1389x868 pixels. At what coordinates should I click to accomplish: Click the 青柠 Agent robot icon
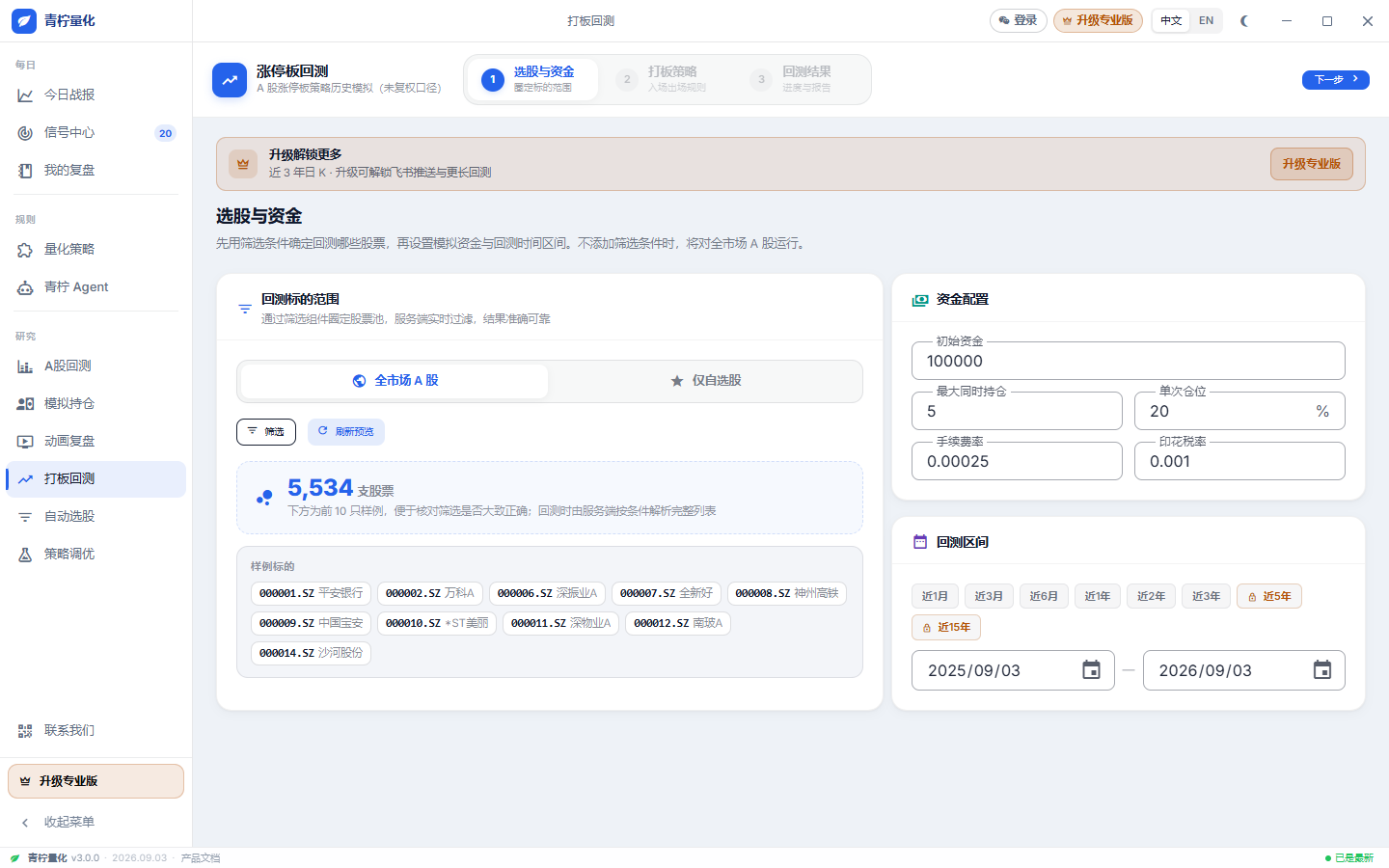[25, 287]
